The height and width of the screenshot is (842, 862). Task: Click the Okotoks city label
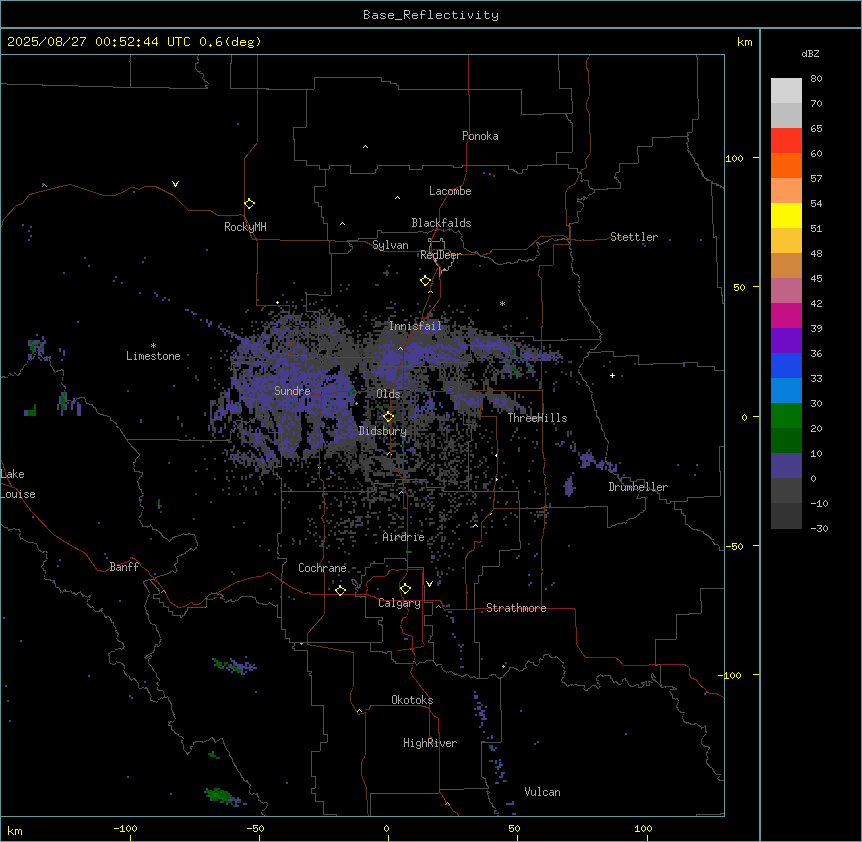point(412,700)
